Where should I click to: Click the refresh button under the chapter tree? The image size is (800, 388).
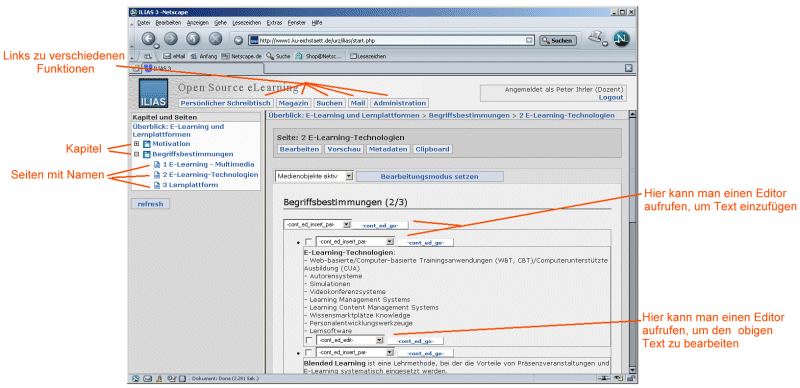(x=151, y=204)
